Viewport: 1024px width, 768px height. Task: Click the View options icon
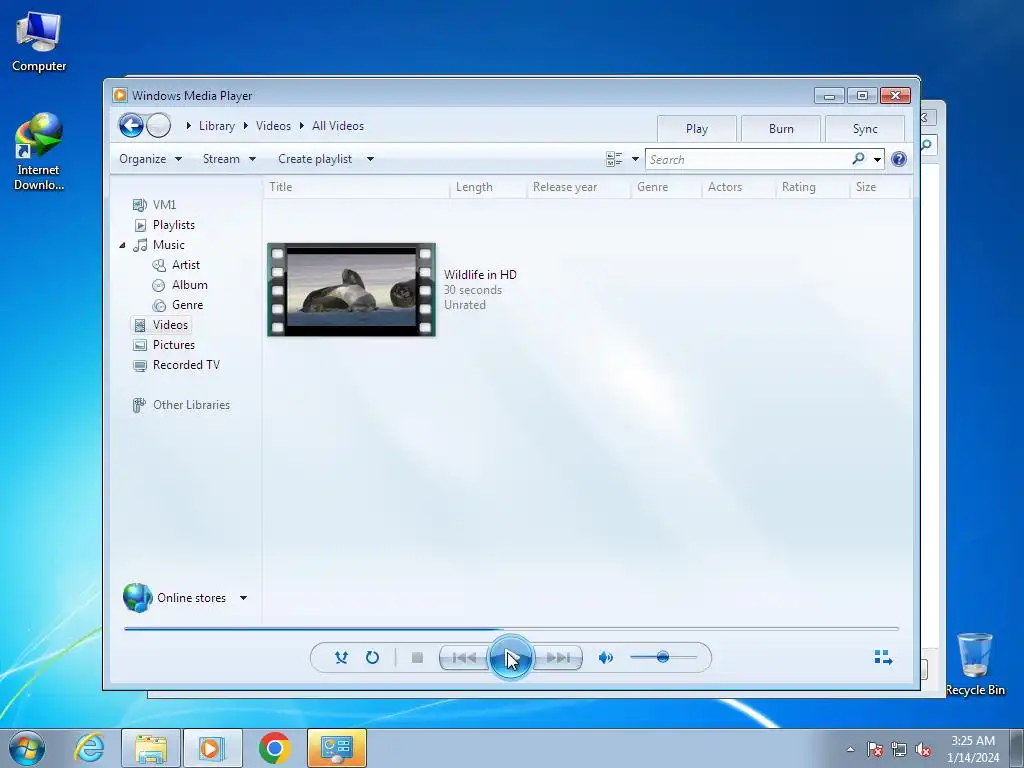(614, 159)
